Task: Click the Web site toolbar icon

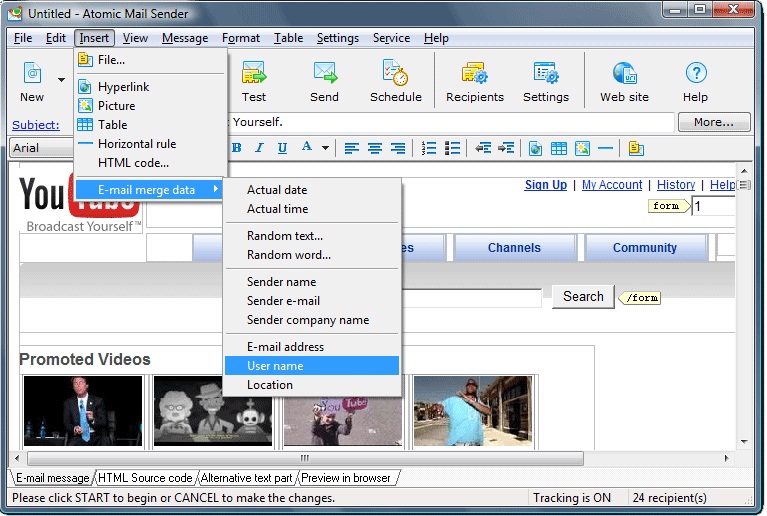Action: click(x=625, y=73)
